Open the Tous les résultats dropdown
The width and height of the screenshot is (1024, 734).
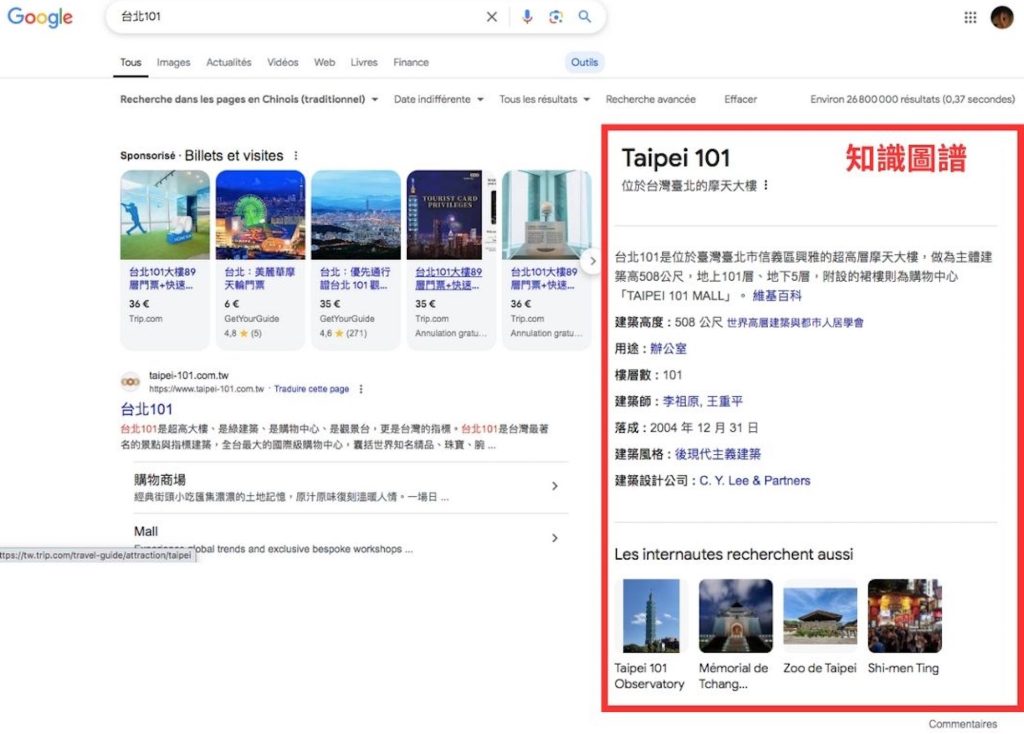tap(545, 99)
